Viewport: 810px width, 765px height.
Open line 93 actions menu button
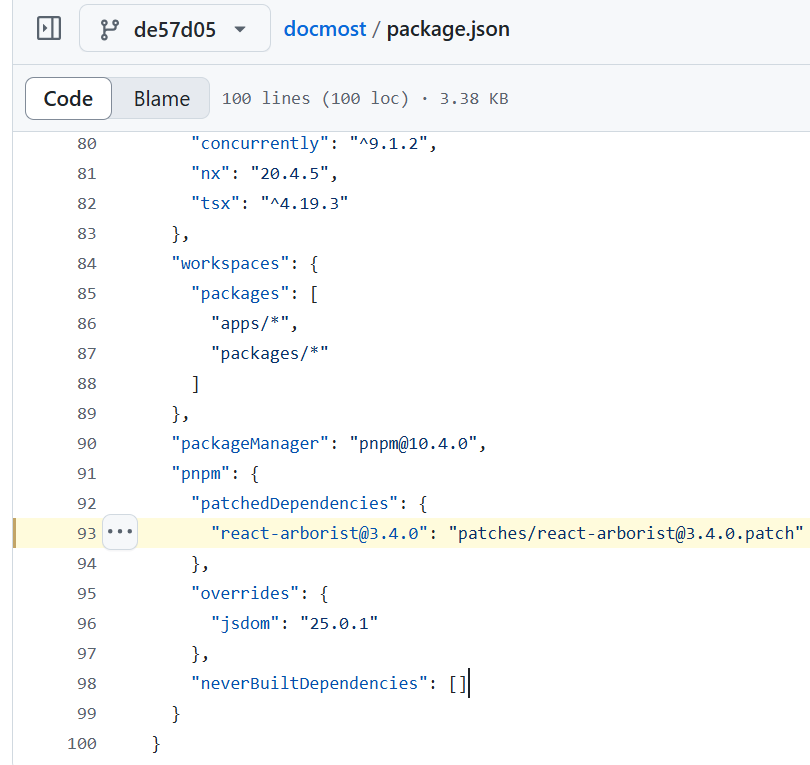point(120,532)
